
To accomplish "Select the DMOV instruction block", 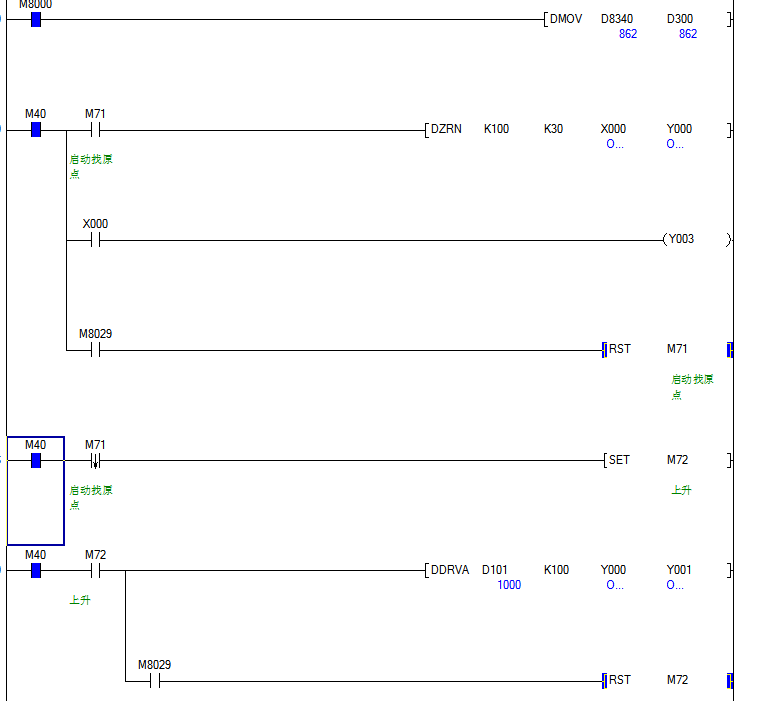I will [565, 19].
